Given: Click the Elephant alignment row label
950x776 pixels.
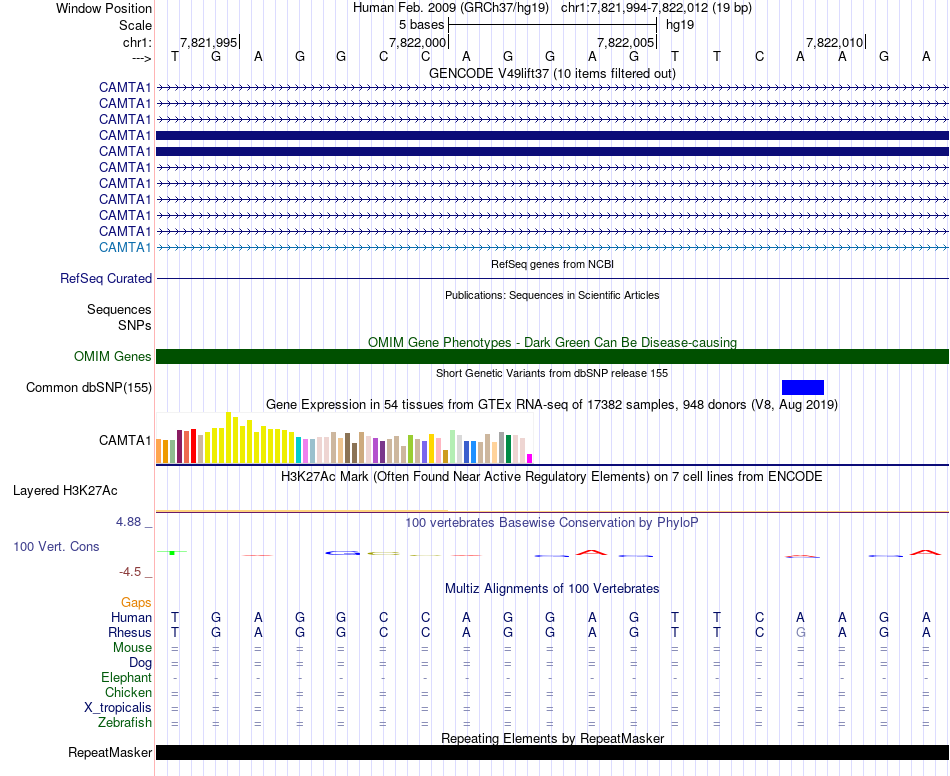Looking at the screenshot, I should tap(126, 678).
